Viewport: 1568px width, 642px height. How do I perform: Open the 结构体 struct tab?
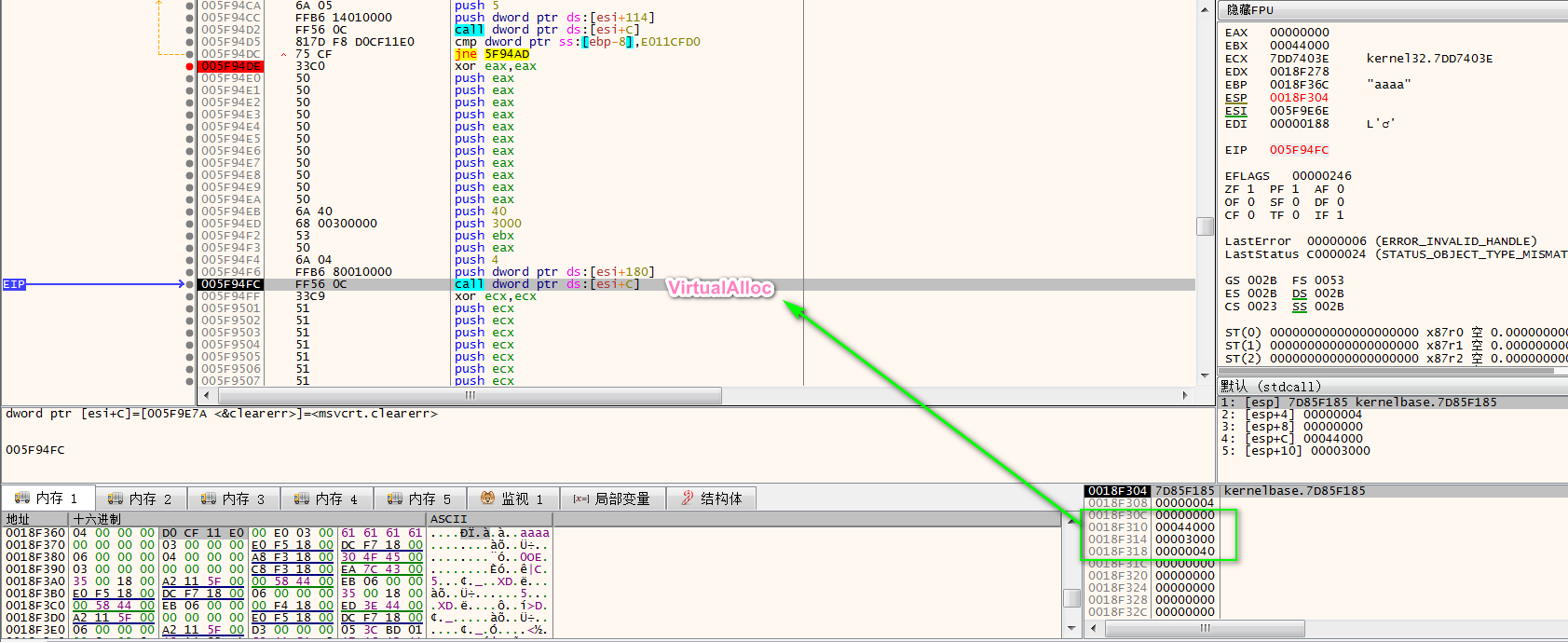(x=712, y=499)
